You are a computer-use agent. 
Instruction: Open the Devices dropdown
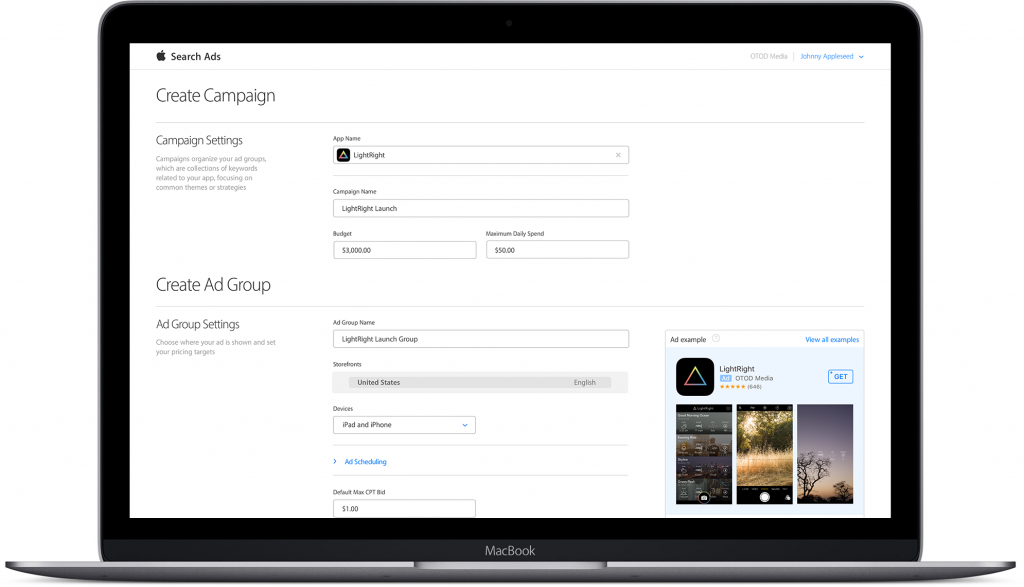point(404,424)
